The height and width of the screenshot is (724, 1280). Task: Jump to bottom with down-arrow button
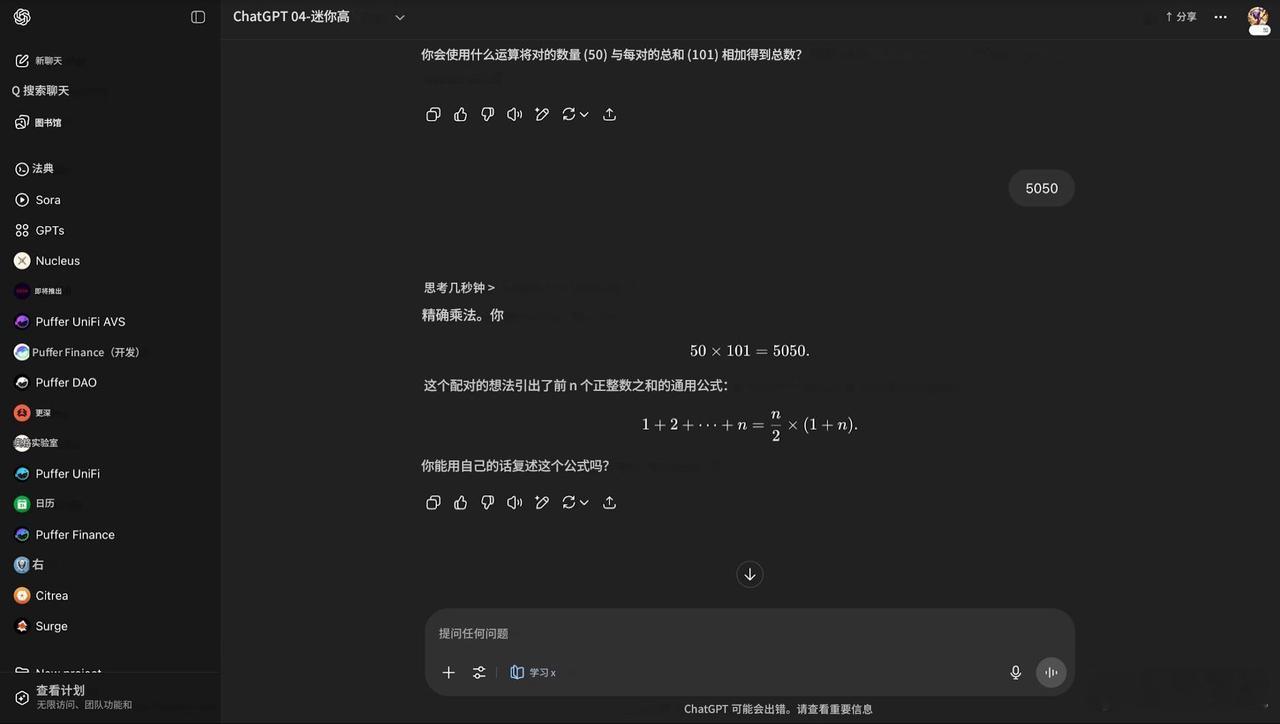point(750,574)
